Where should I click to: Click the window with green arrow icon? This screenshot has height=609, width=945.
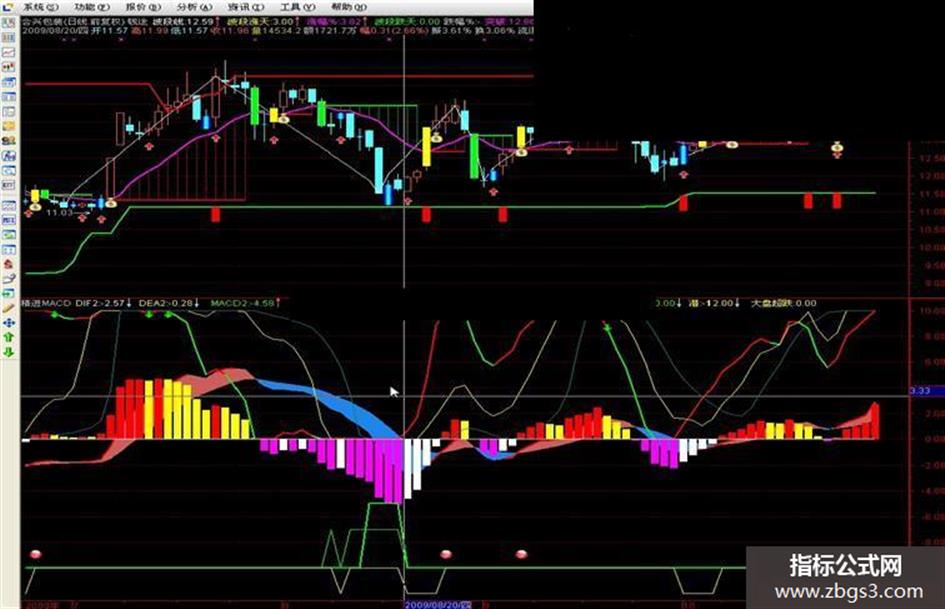[8, 294]
